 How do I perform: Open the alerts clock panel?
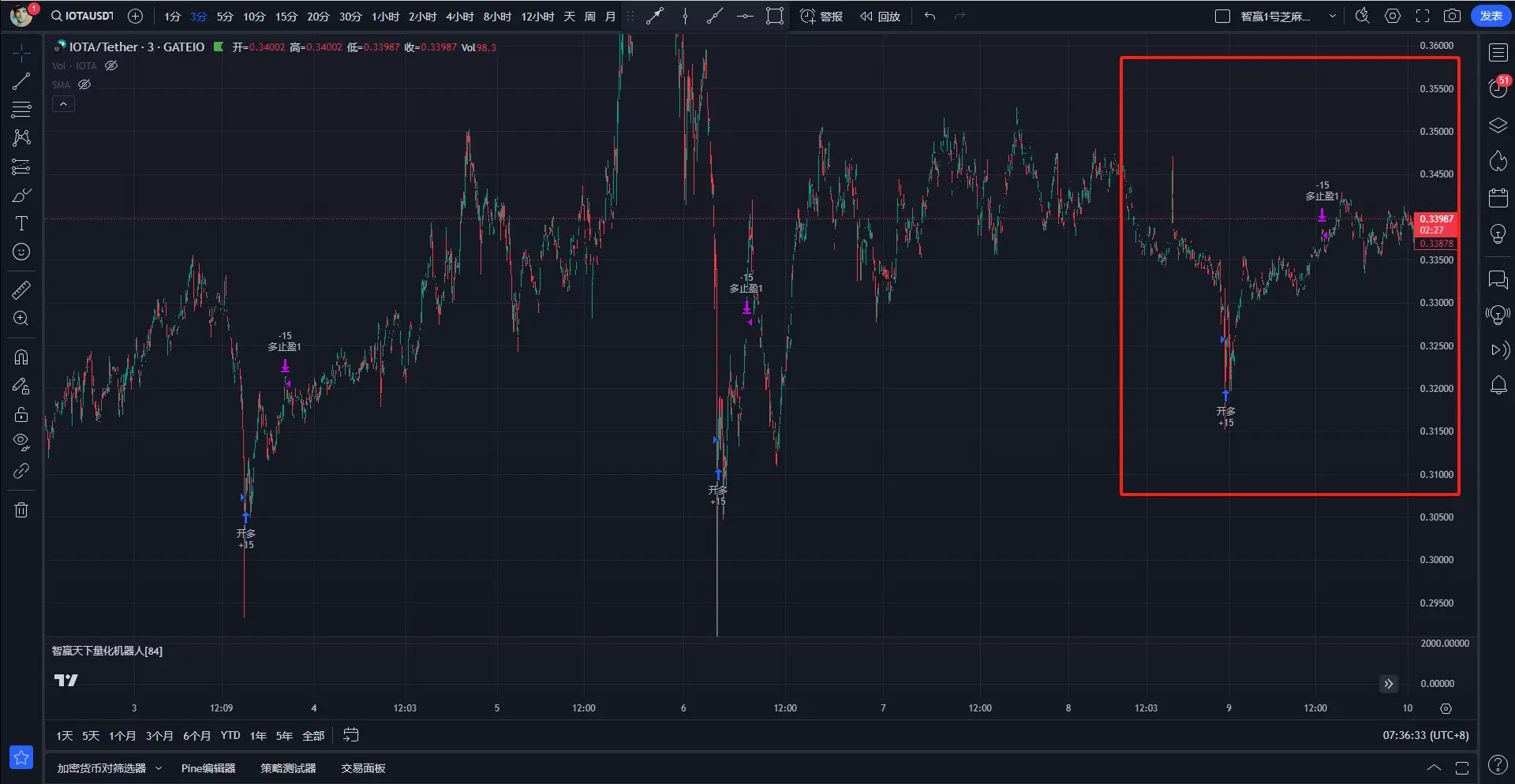[x=1498, y=88]
